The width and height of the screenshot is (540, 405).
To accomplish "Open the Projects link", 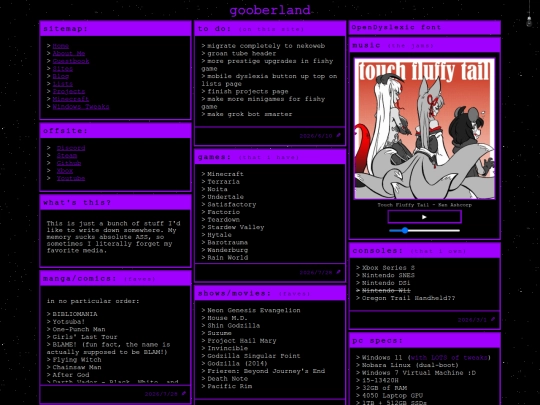I will tap(69, 91).
